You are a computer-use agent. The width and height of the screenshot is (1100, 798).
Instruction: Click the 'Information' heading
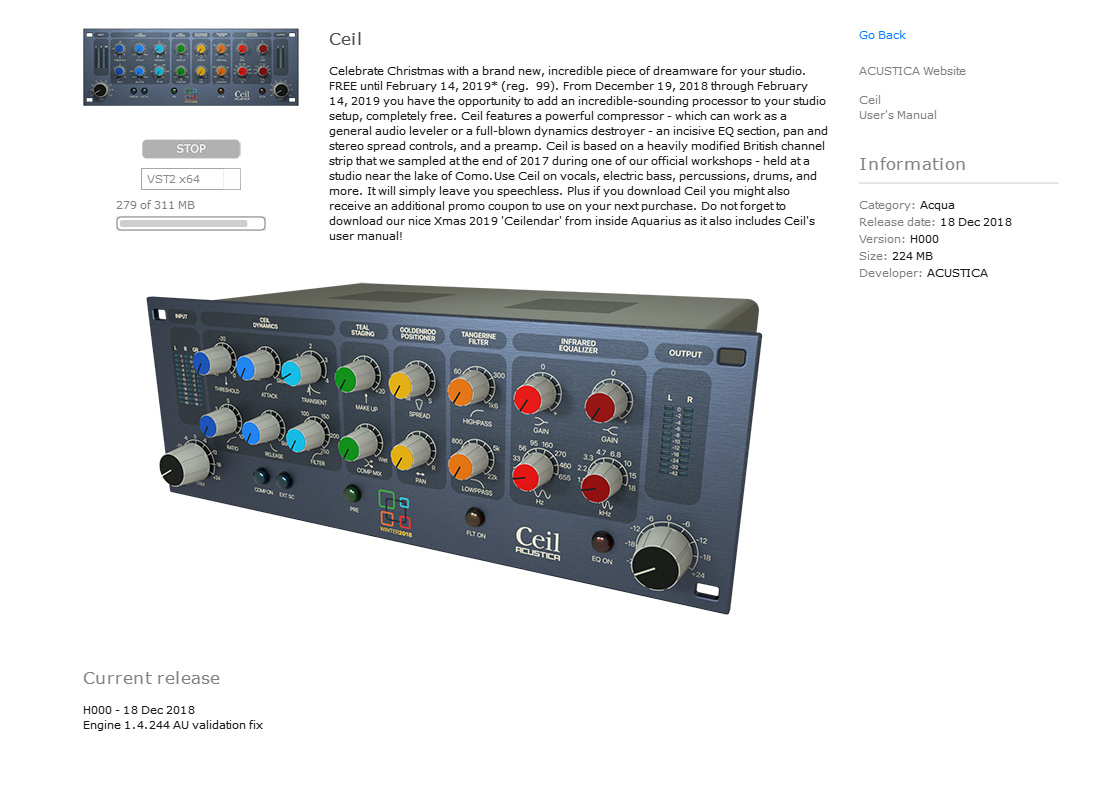pyautogui.click(x=912, y=164)
